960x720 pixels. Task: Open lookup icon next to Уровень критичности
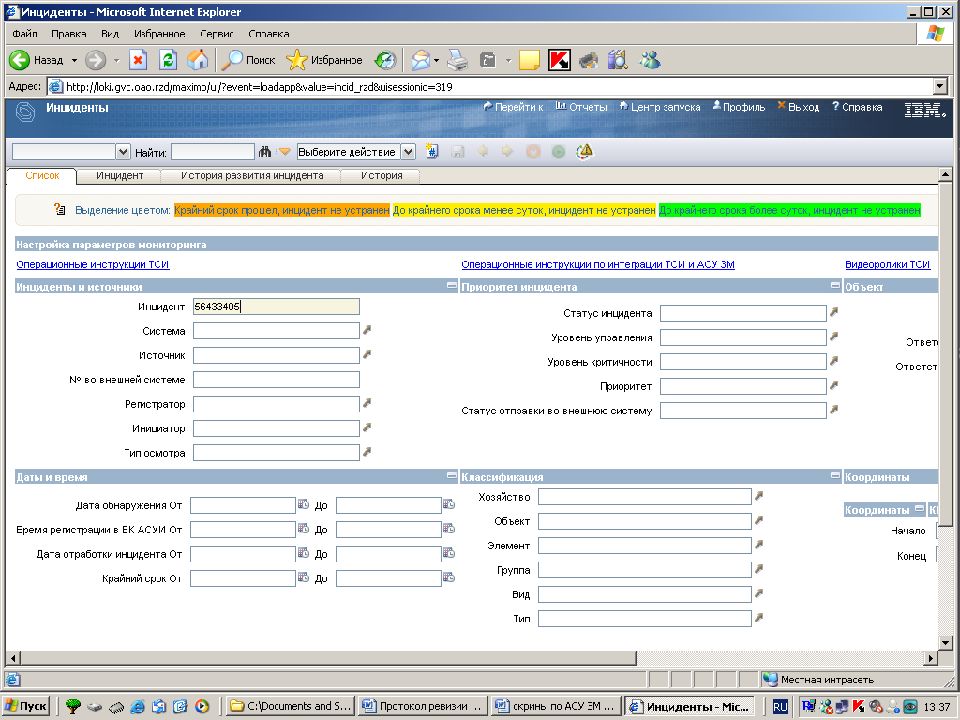point(833,361)
